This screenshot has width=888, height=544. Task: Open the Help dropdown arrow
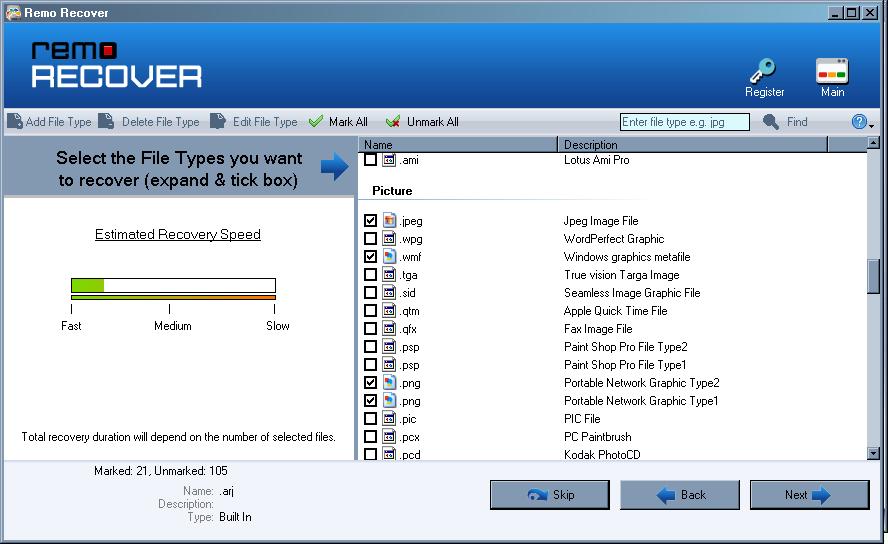click(871, 125)
